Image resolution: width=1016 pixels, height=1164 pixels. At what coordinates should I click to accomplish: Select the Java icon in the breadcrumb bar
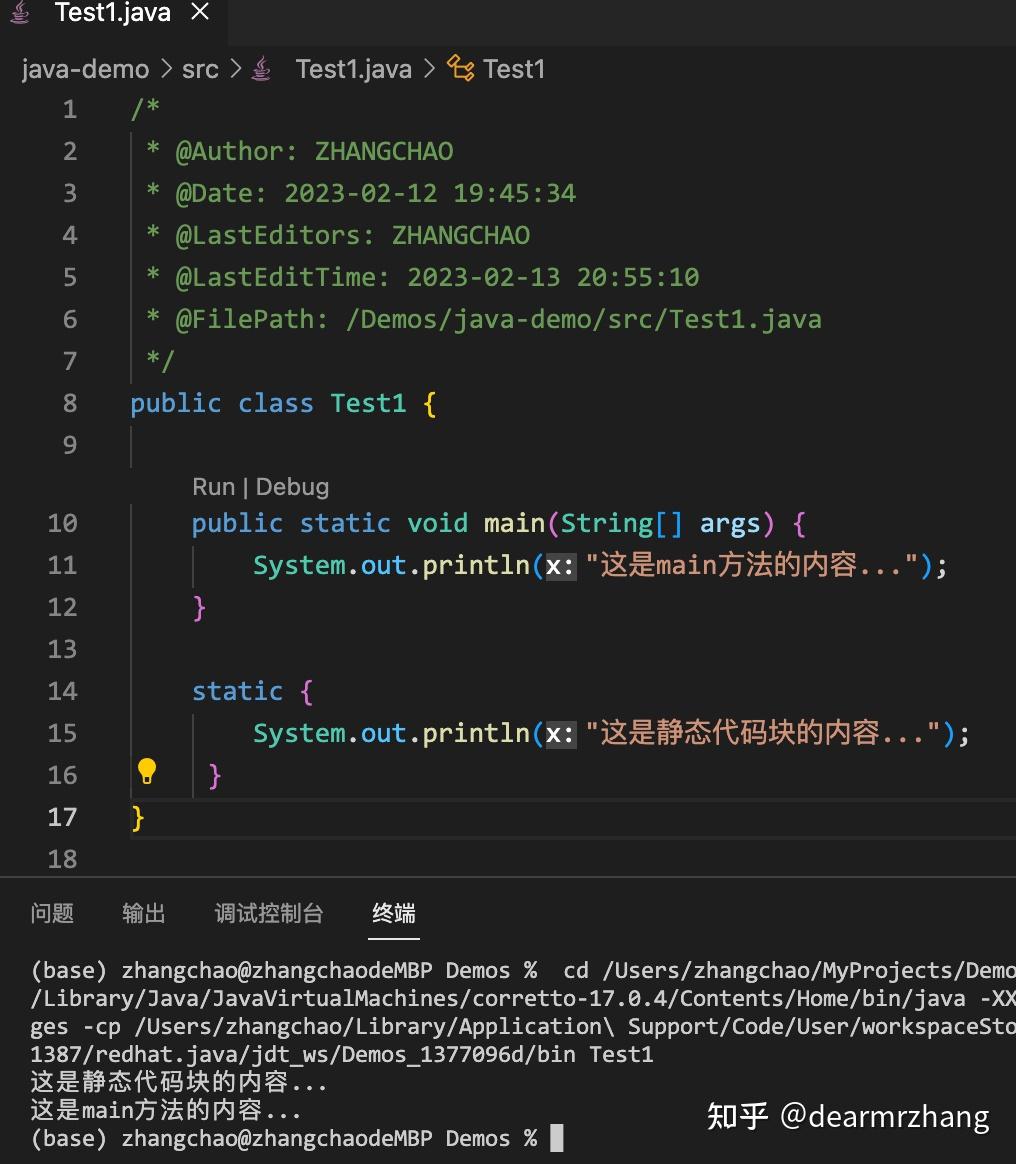(260, 68)
